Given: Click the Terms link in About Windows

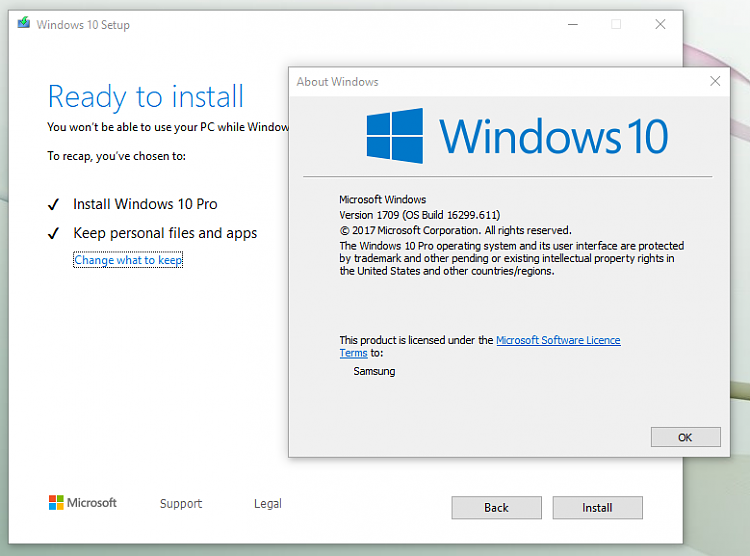Looking at the screenshot, I should coord(353,353).
